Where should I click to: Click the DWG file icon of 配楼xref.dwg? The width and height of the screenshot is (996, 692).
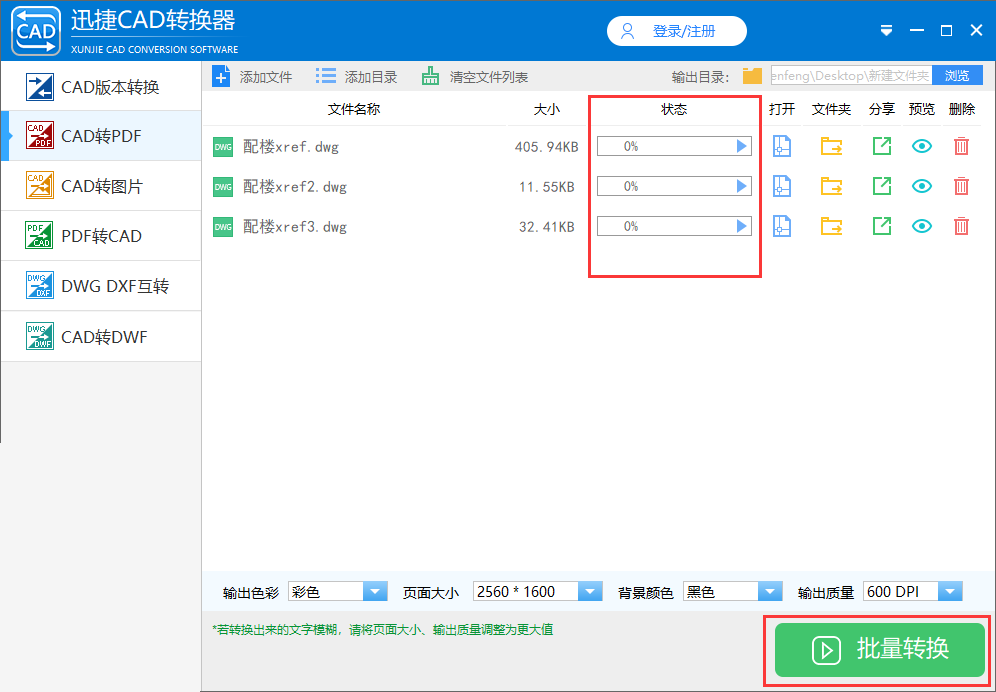[223, 147]
